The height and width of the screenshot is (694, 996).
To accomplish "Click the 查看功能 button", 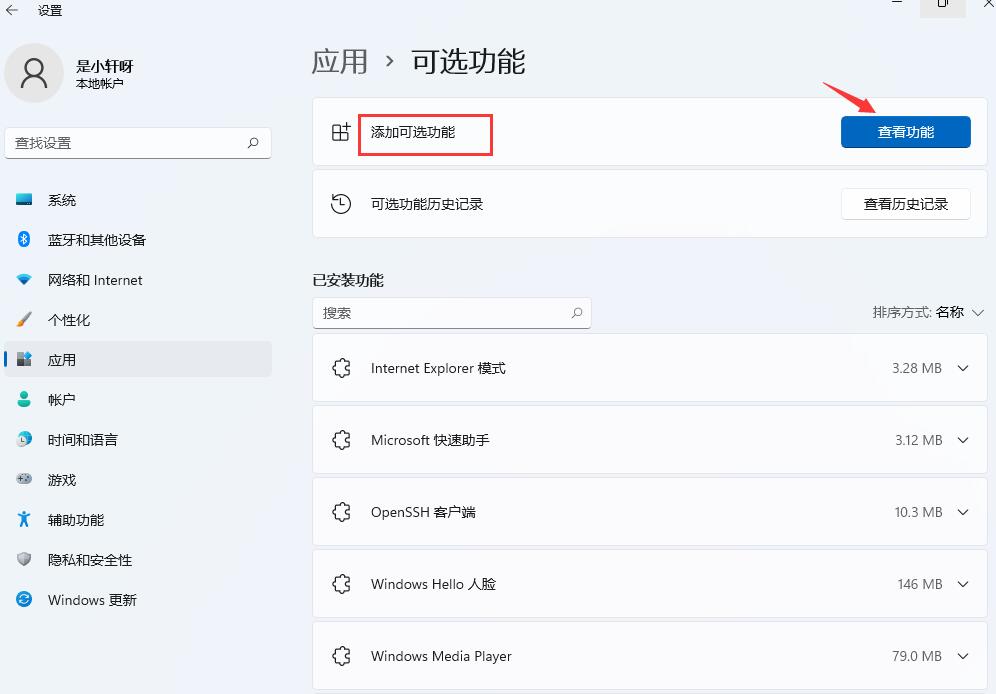I will (x=905, y=131).
